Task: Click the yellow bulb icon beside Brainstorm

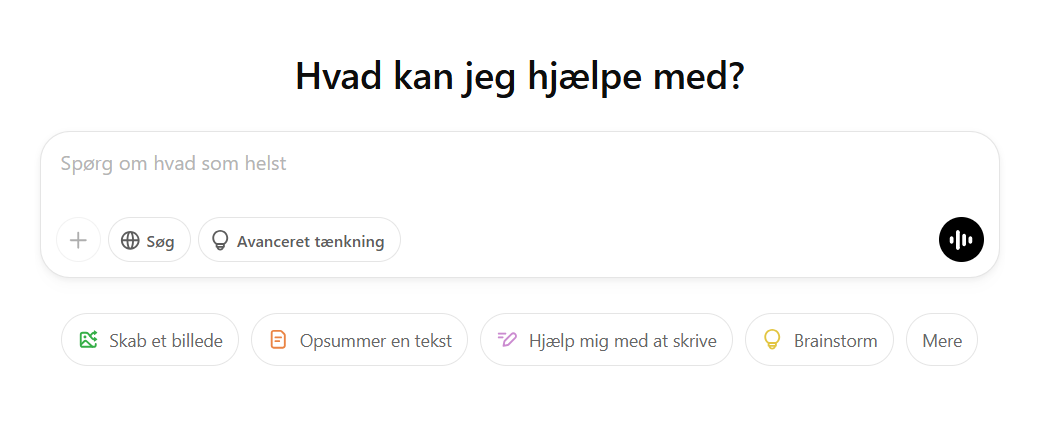Action: pyautogui.click(x=771, y=340)
